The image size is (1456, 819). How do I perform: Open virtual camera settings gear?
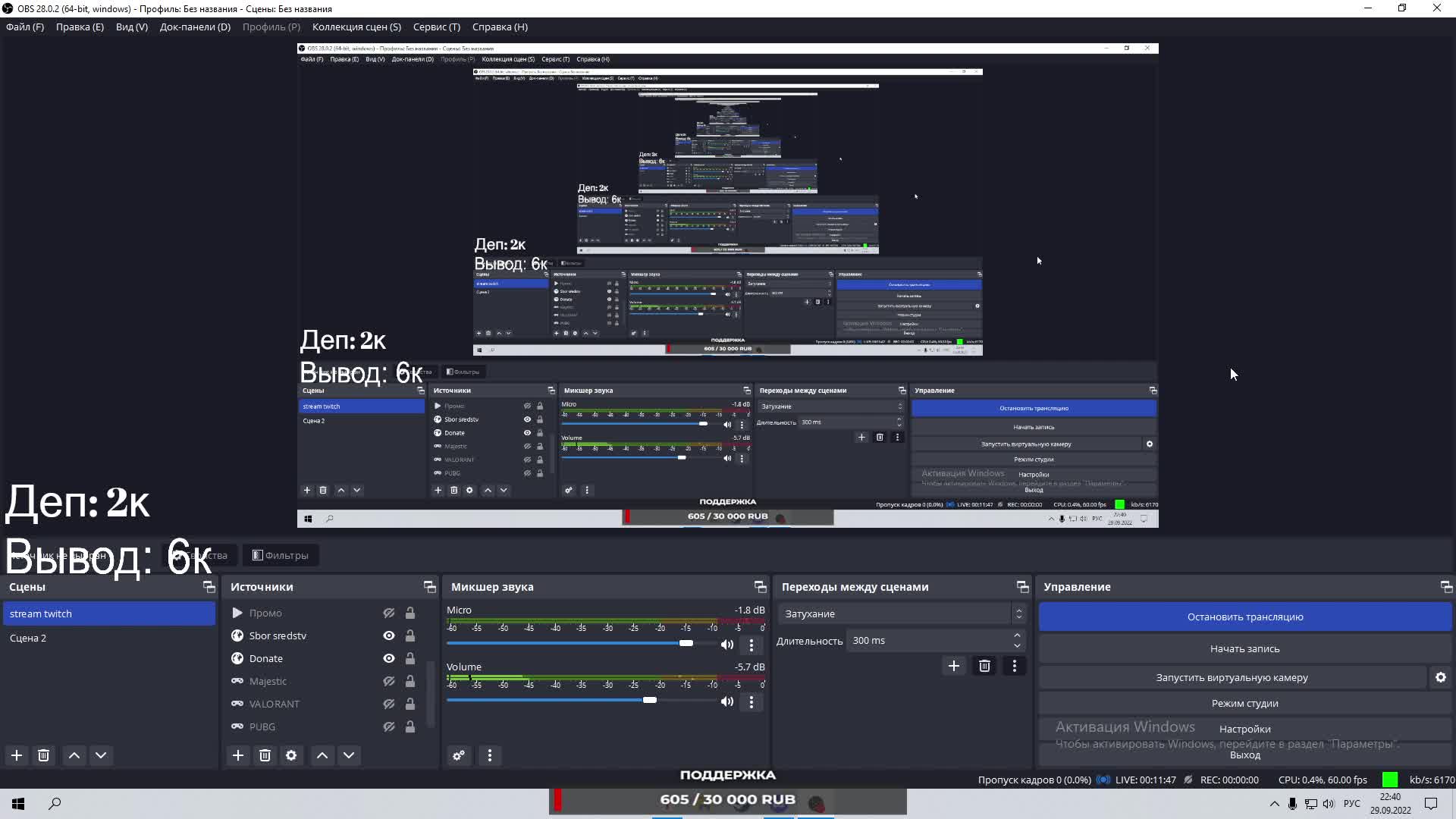(x=1441, y=677)
